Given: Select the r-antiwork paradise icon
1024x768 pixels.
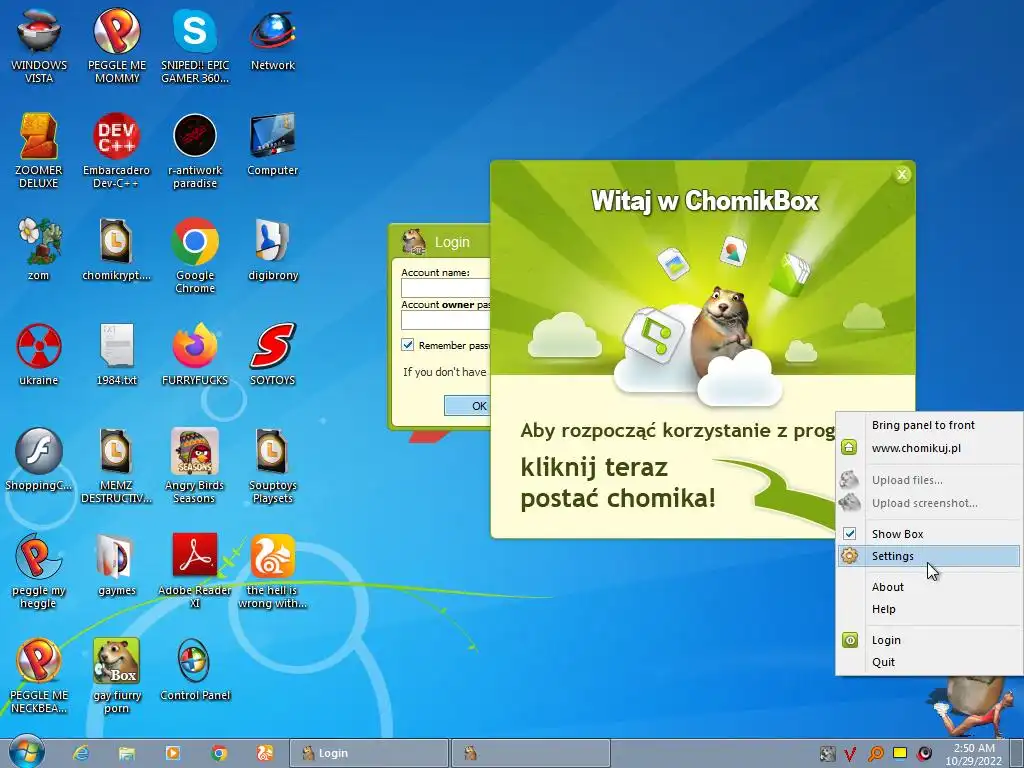Looking at the screenshot, I should click(x=195, y=150).
